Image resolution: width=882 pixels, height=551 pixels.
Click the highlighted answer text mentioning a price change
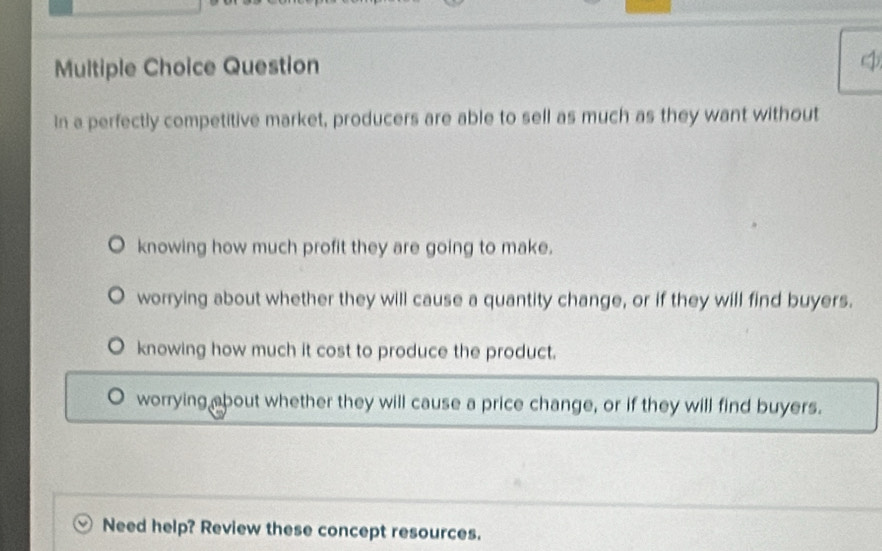(480, 405)
